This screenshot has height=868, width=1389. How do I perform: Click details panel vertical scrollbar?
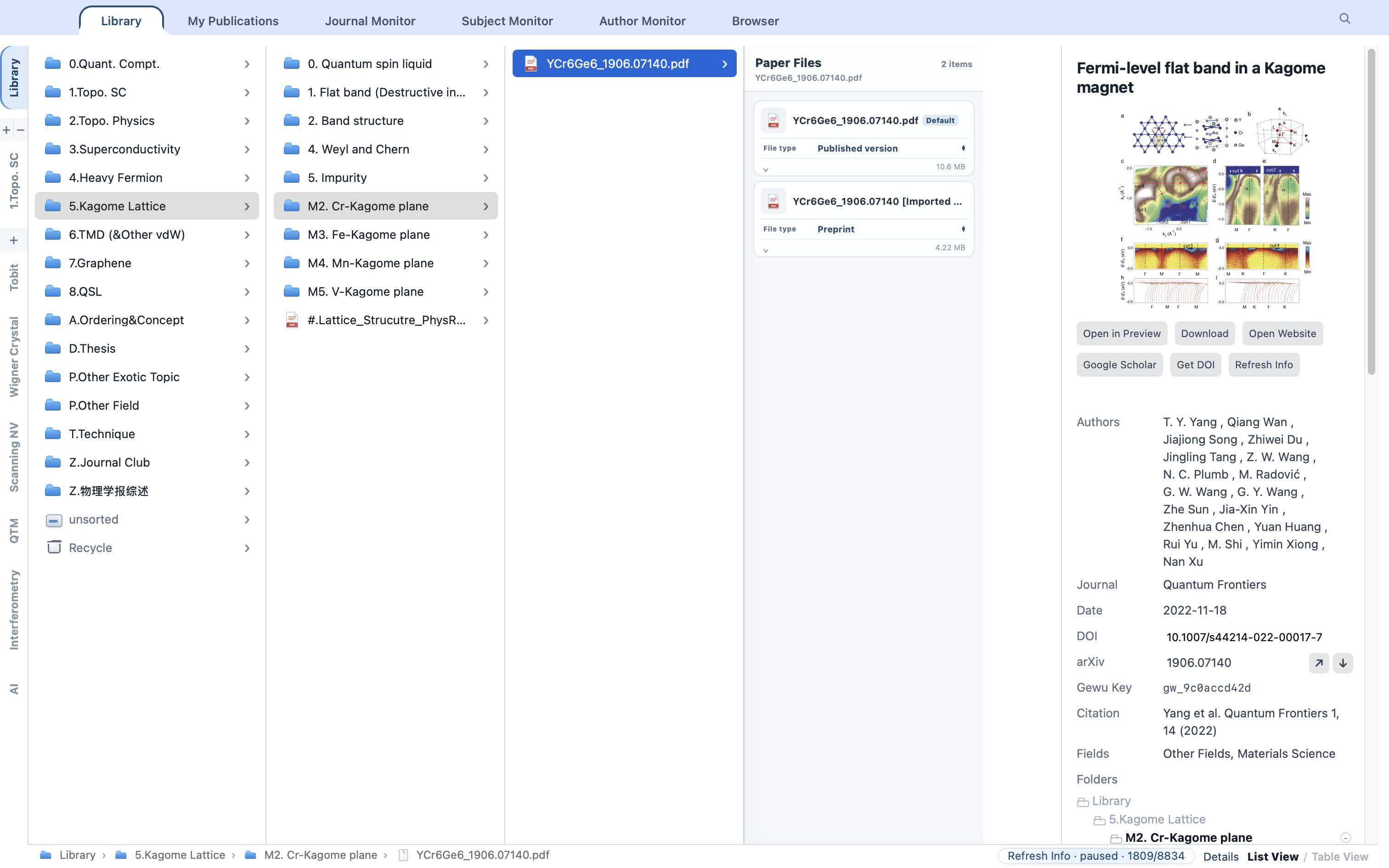click(x=1371, y=212)
